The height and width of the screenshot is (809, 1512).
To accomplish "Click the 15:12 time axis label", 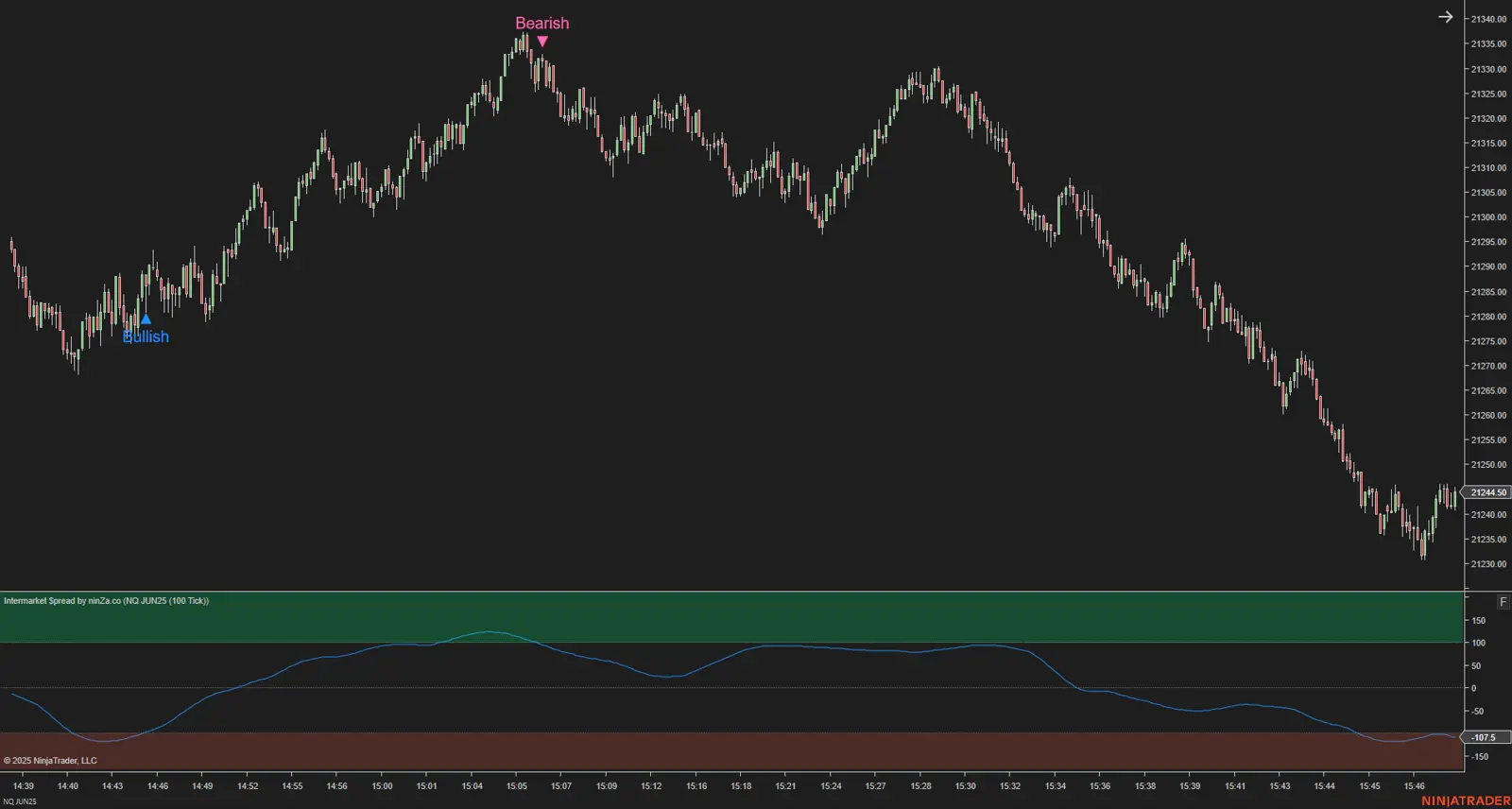I will pos(651,786).
